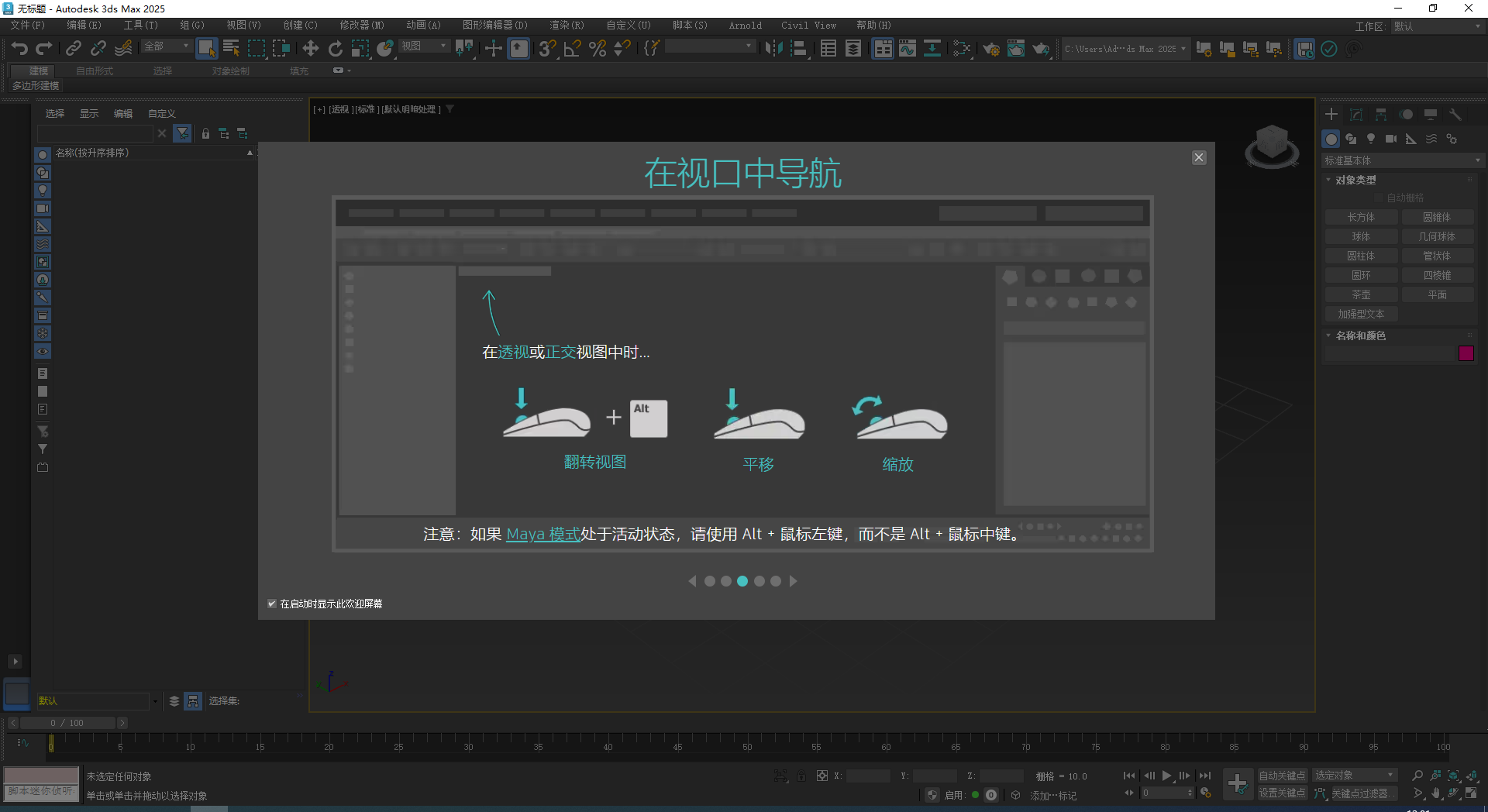This screenshot has height=812, width=1488.
Task: Click the Mirror tool icon
Action: 773,49
